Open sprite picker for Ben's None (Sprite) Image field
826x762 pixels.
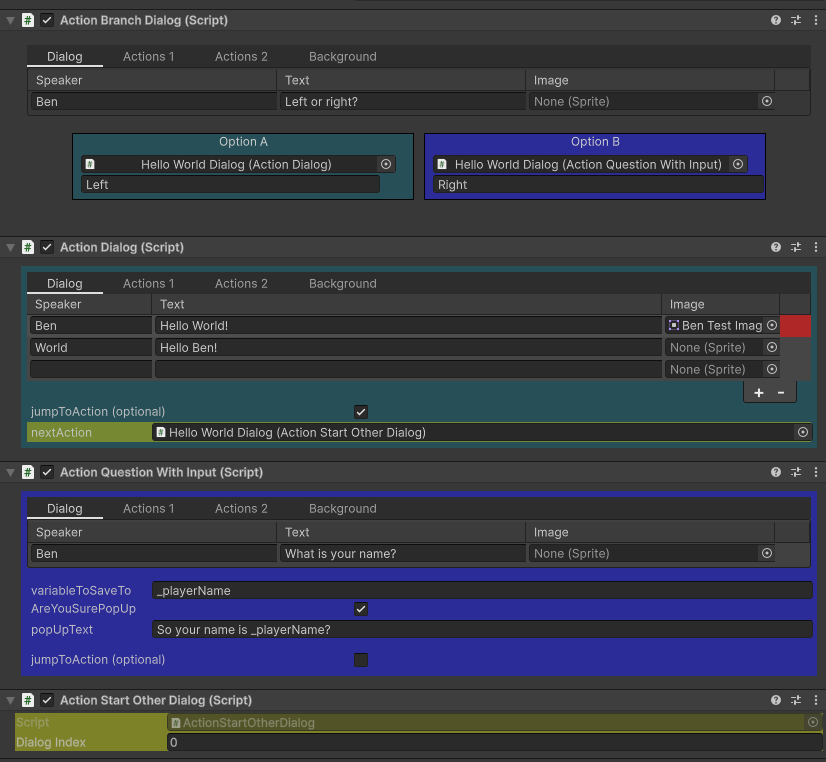pos(766,101)
